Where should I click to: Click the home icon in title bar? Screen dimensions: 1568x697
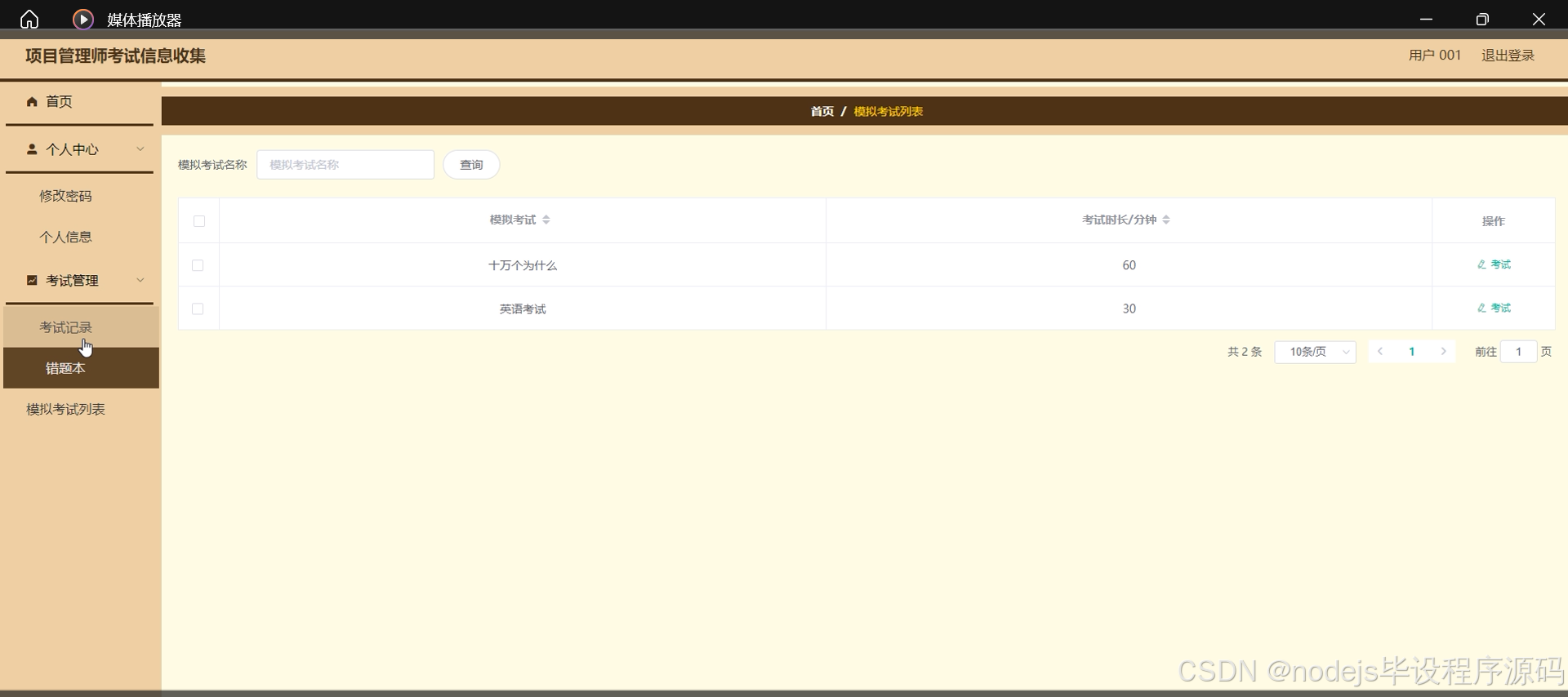coord(29,19)
